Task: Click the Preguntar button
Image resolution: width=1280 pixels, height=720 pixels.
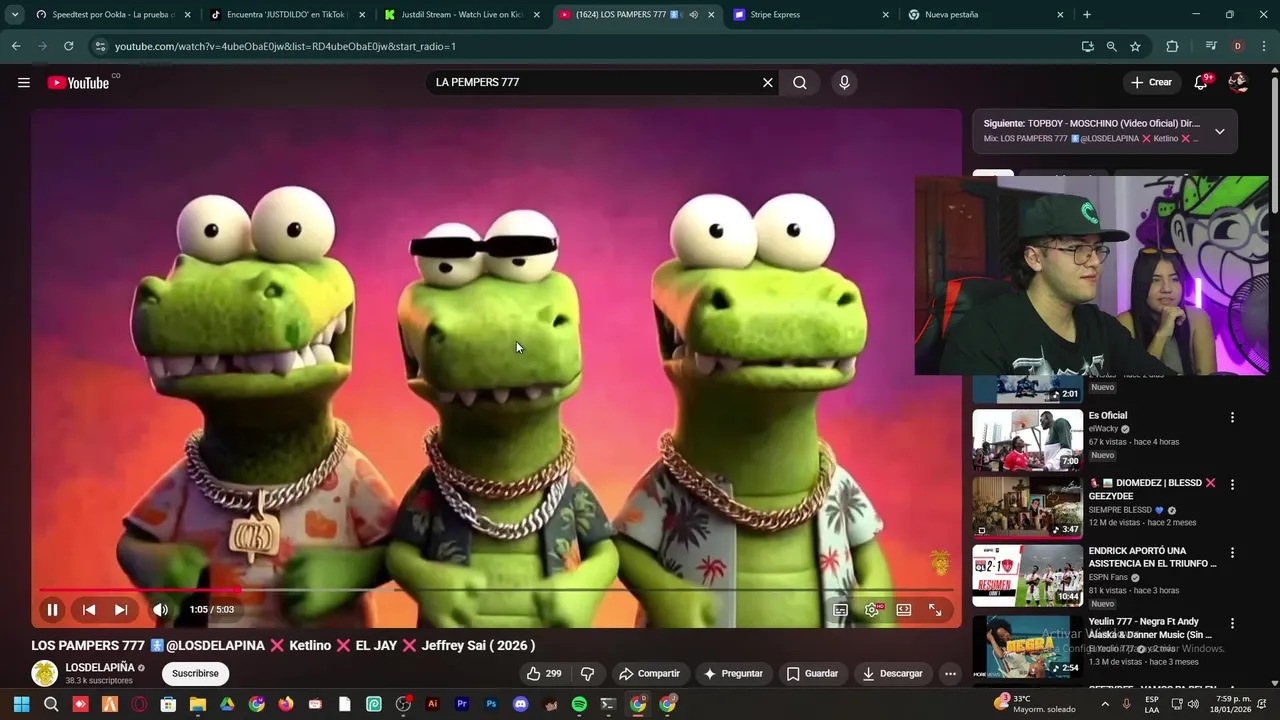Action: [x=733, y=674]
